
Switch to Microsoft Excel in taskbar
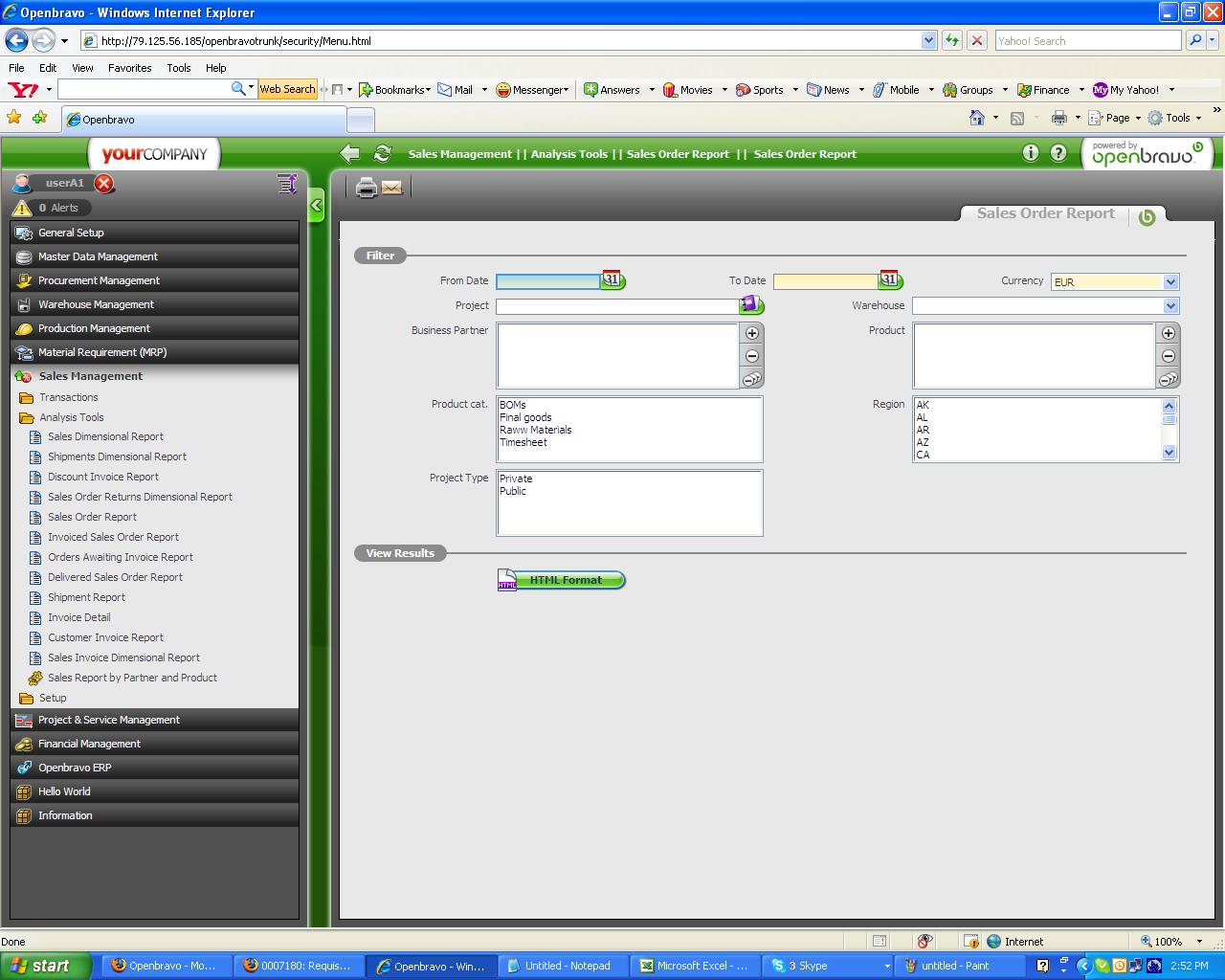point(695,966)
